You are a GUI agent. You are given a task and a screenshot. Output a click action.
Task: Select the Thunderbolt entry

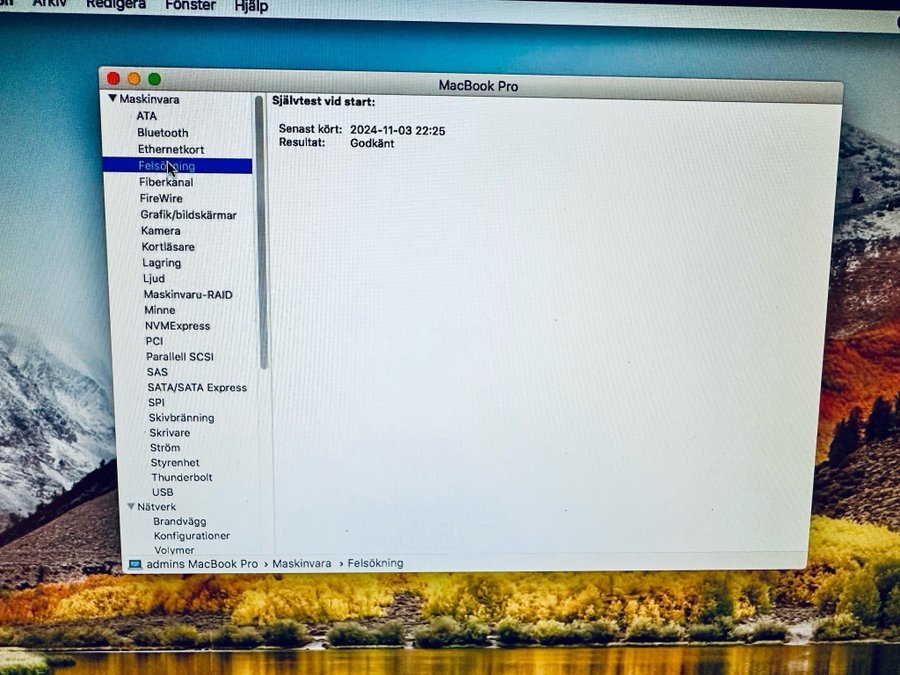[x=181, y=478]
